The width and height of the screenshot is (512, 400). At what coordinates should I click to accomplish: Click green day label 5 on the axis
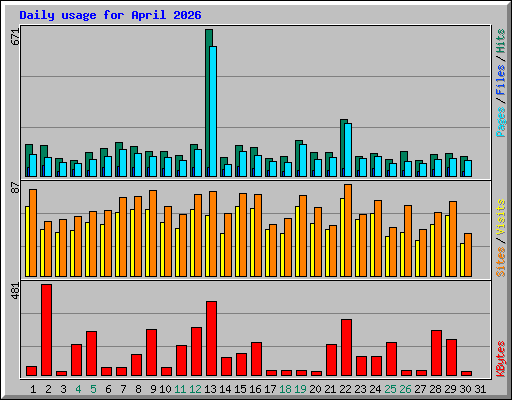[x=93, y=389]
